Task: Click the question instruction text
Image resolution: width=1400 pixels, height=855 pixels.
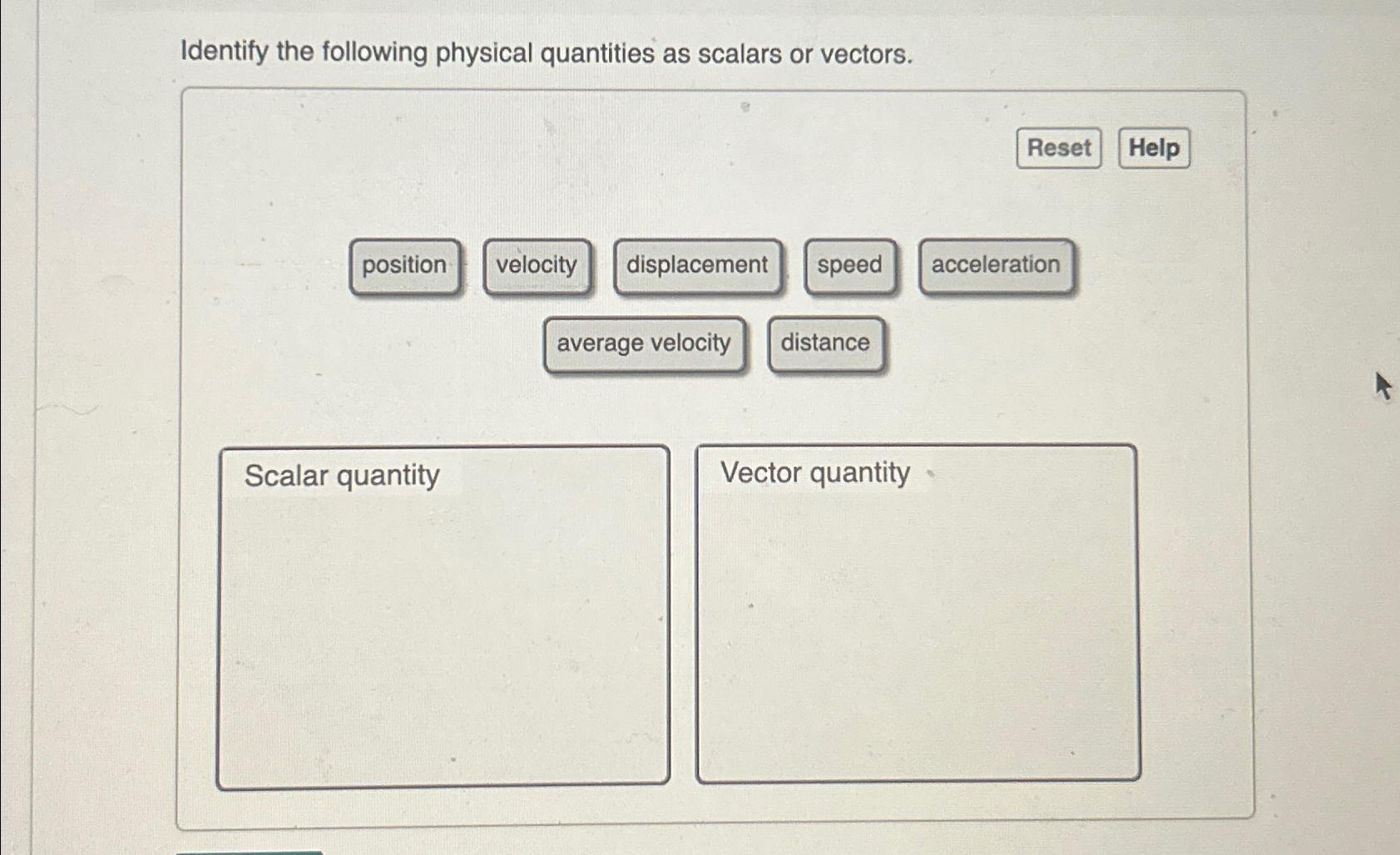Action: click(545, 52)
